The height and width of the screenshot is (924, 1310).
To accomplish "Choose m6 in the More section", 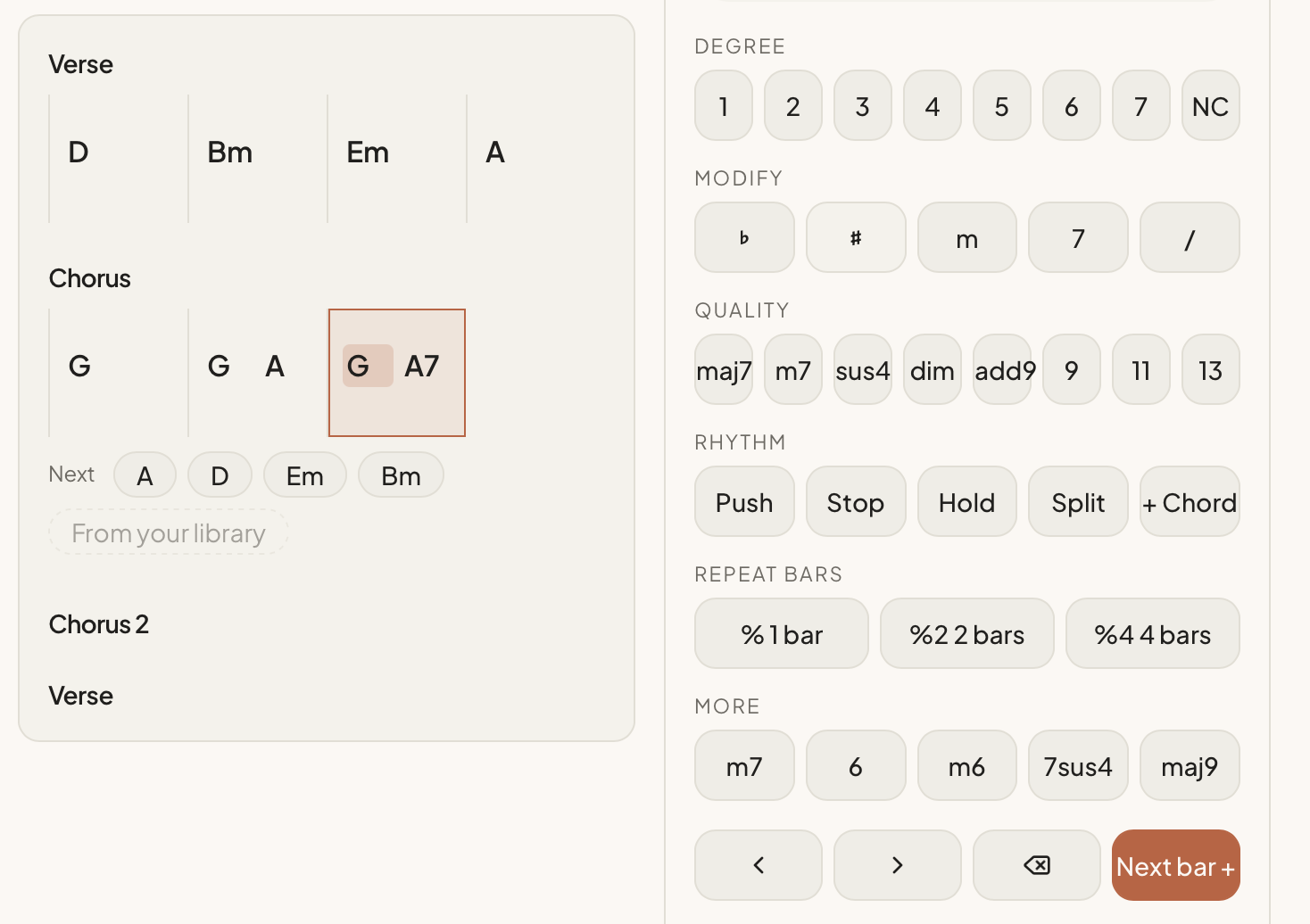I will tap(967, 765).
